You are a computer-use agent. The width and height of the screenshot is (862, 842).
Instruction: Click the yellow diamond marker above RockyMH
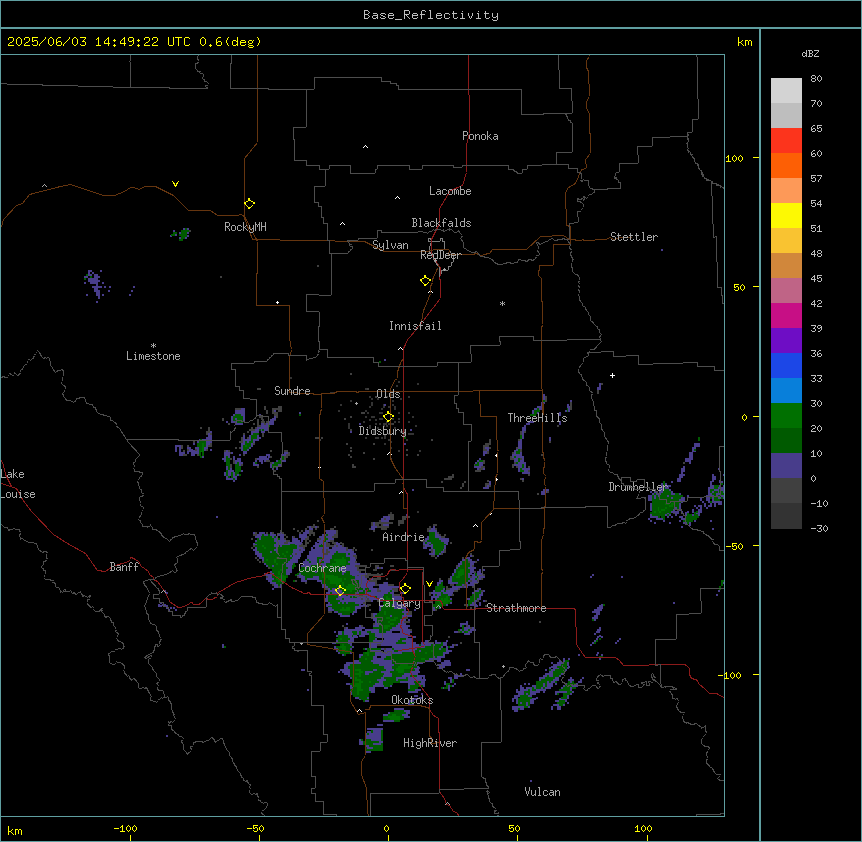click(x=249, y=204)
